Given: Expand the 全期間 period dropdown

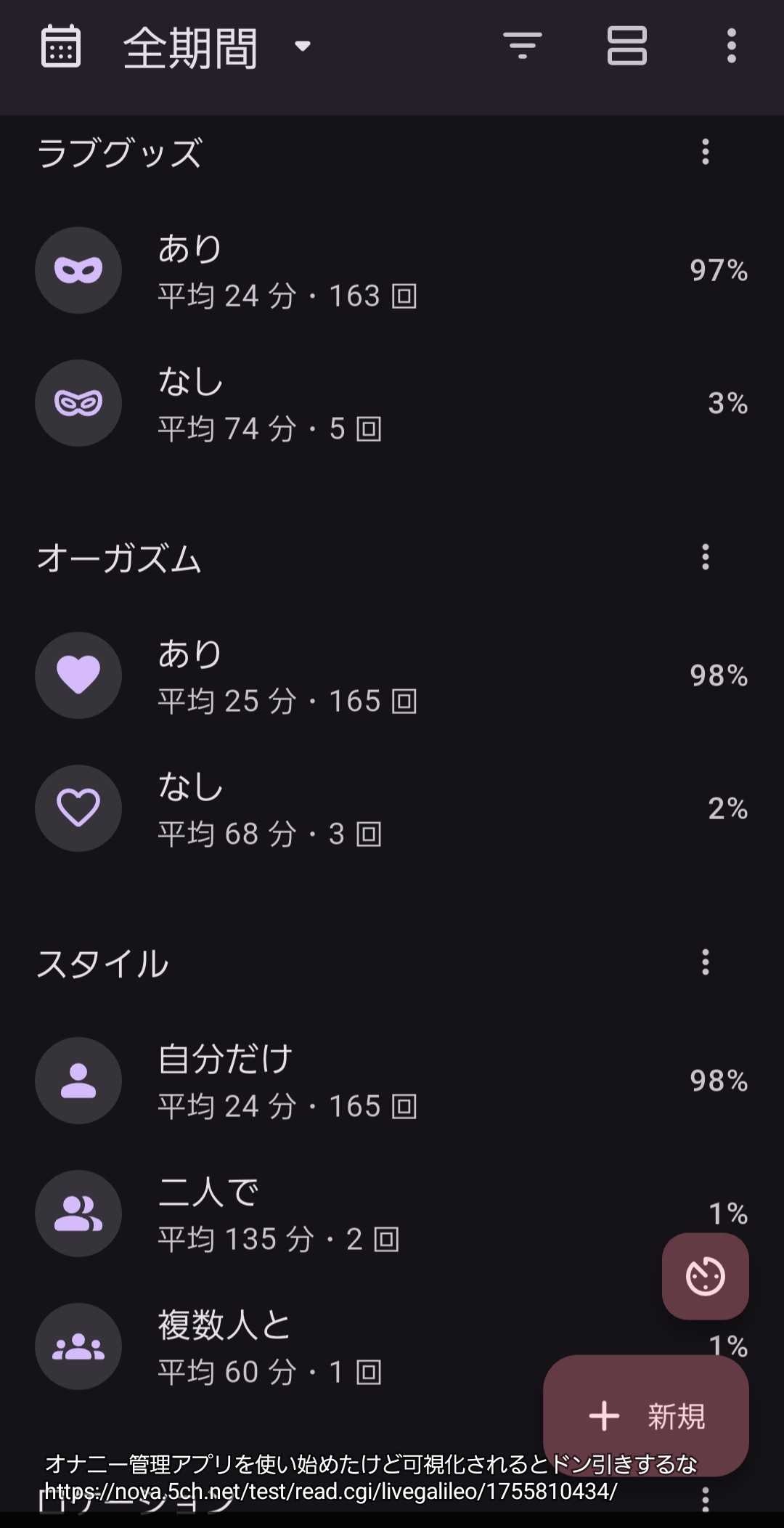Looking at the screenshot, I should pyautogui.click(x=218, y=48).
